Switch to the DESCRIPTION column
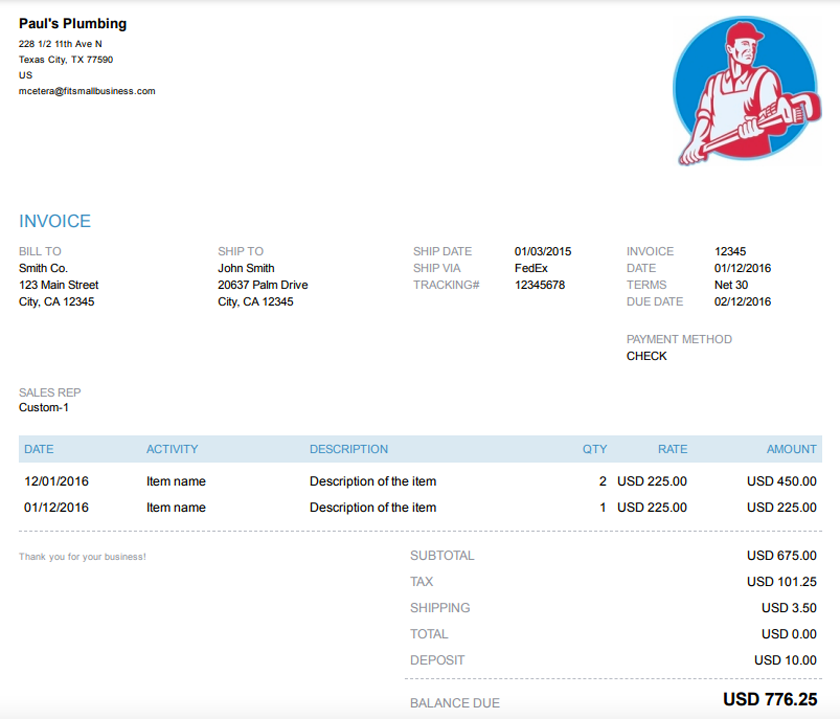The width and height of the screenshot is (840, 719). click(349, 449)
